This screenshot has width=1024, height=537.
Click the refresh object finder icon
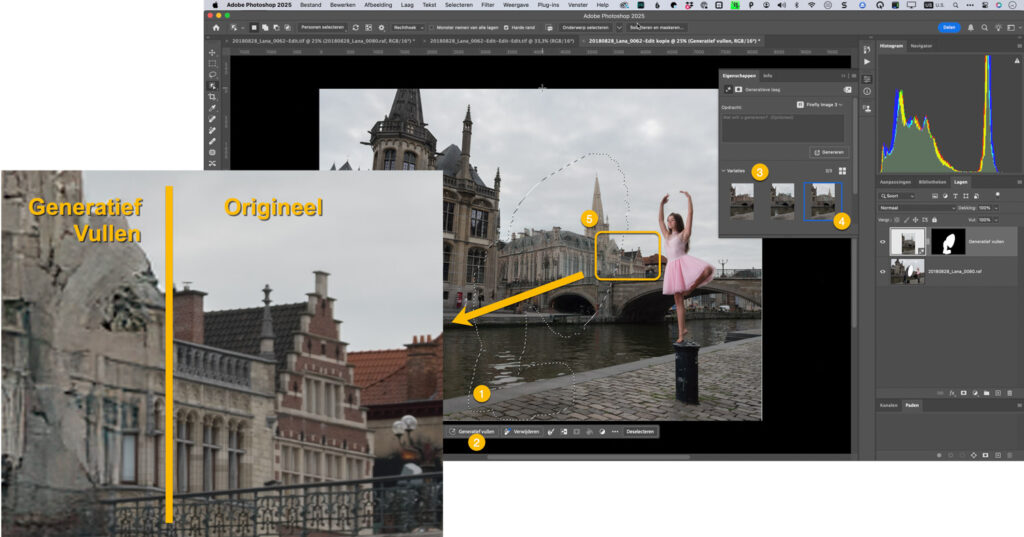pyautogui.click(x=356, y=27)
